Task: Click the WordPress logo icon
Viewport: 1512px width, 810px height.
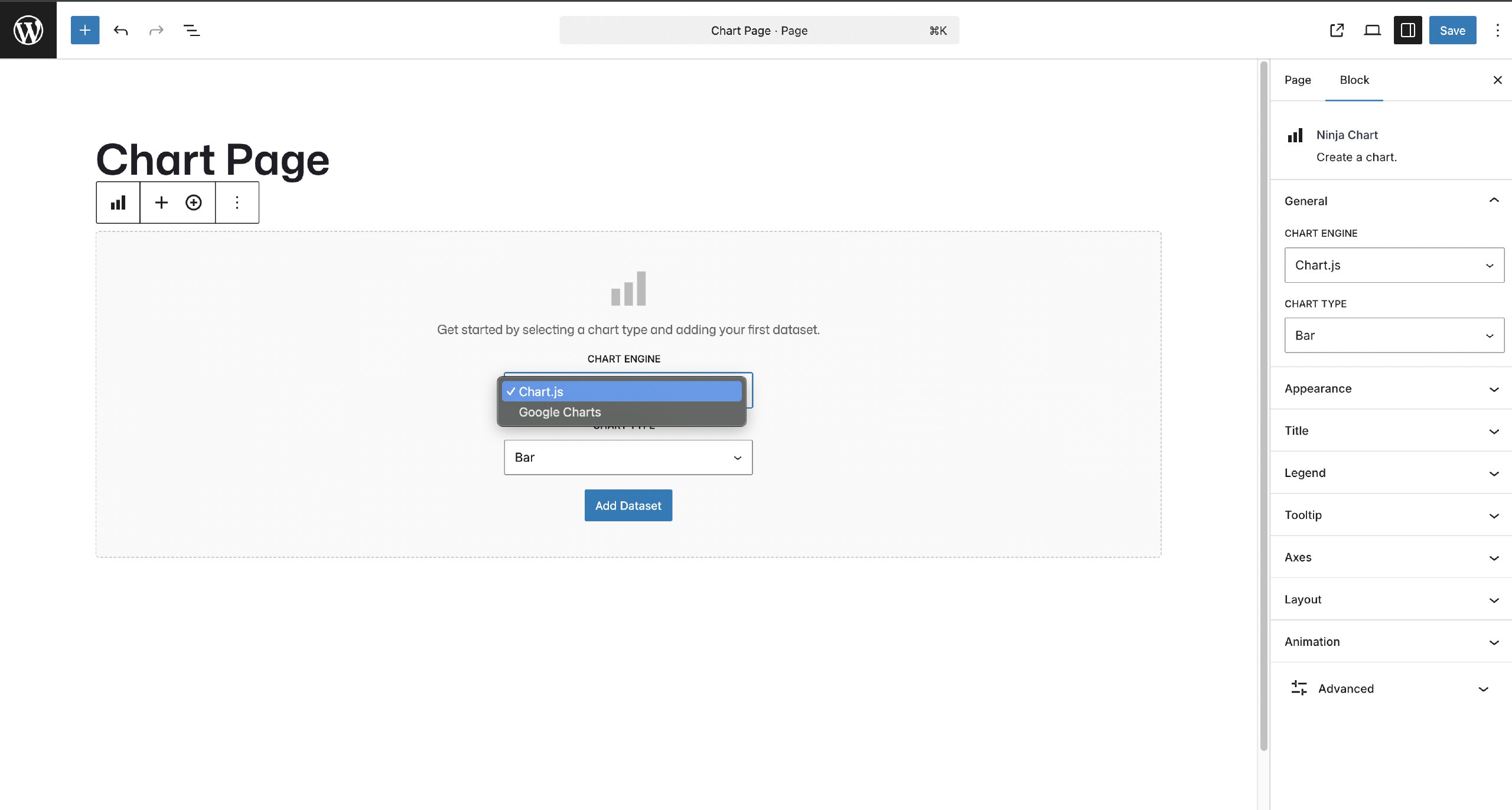Action: tap(28, 30)
